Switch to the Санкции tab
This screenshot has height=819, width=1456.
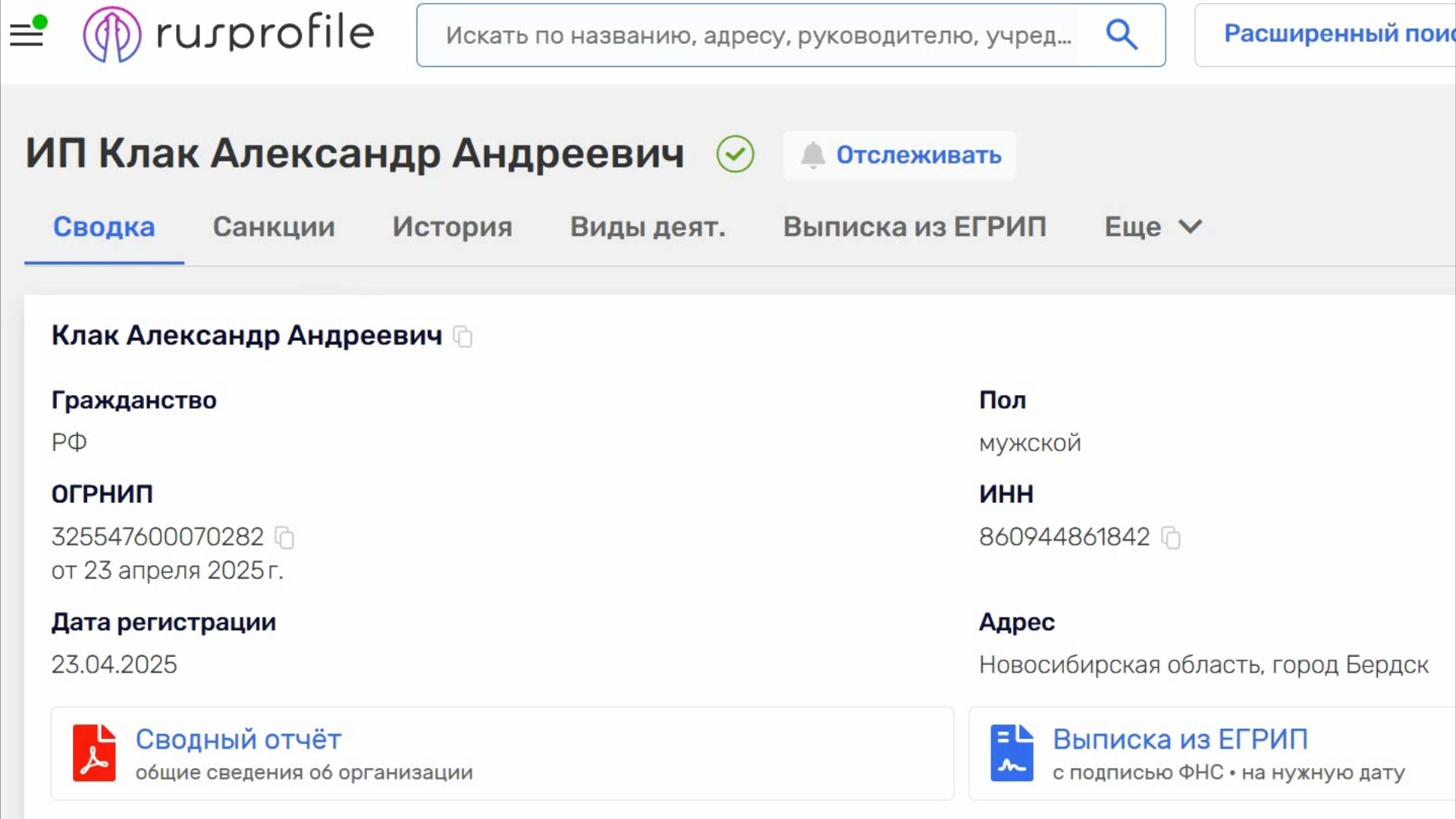pos(274,227)
